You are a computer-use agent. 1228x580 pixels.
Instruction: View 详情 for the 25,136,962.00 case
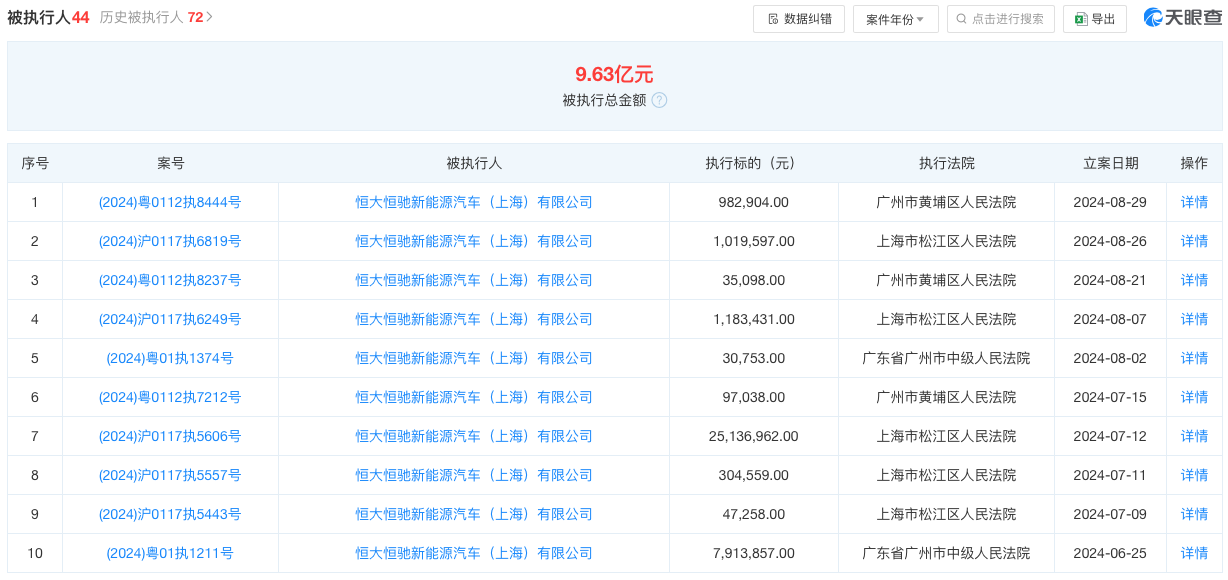pos(1194,436)
